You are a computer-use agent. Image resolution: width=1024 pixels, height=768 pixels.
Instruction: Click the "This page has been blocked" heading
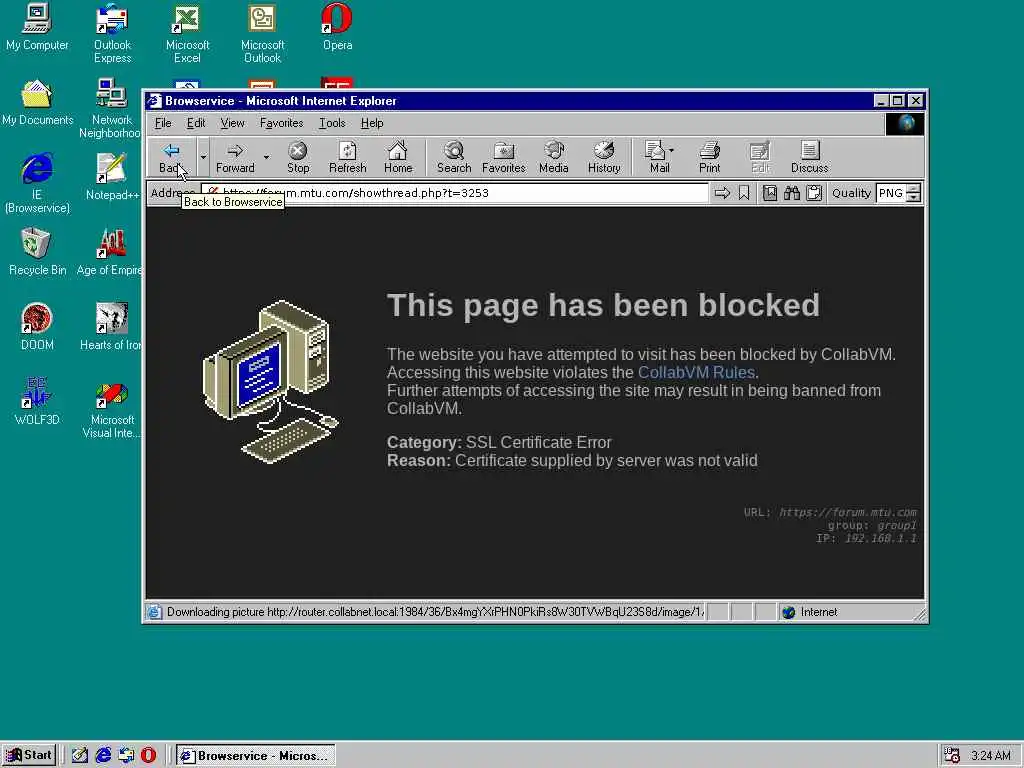(603, 305)
